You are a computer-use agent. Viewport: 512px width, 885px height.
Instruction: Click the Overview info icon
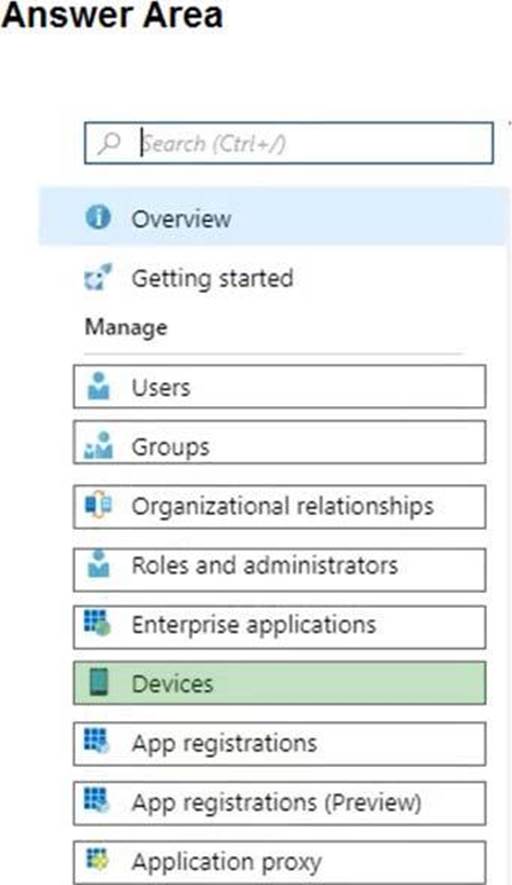98,217
